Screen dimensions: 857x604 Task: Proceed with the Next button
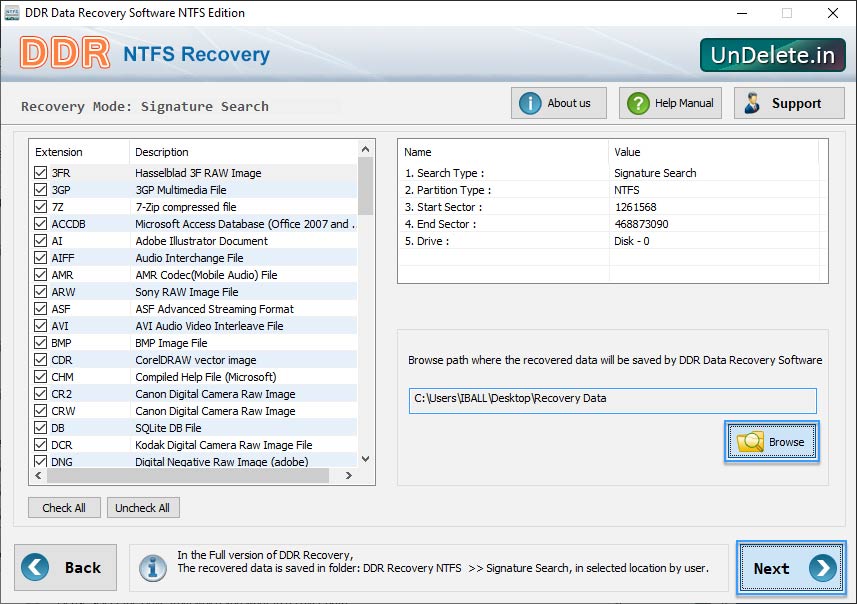(x=791, y=568)
